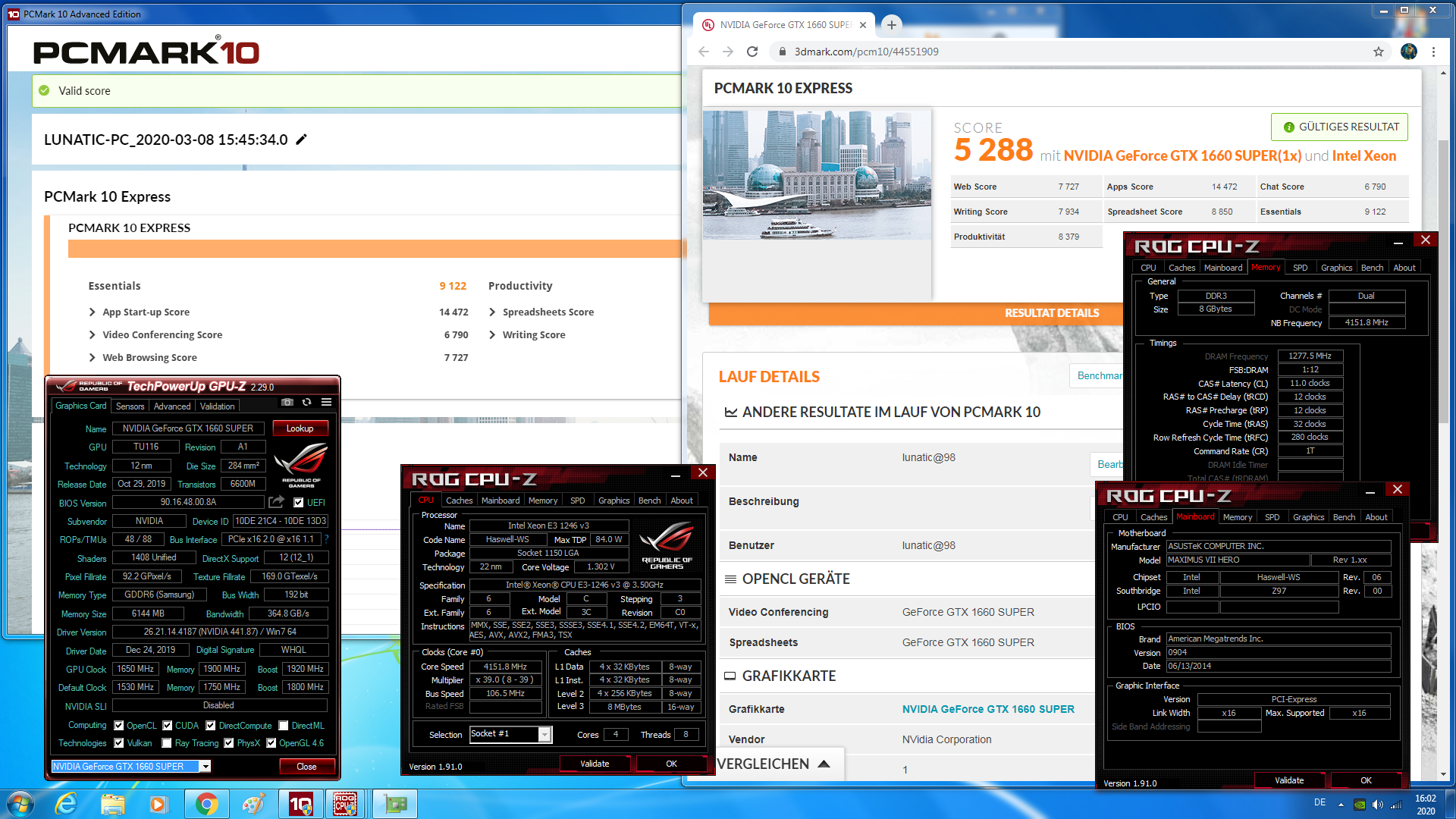1456x819 pixels.
Task: Click the NVIDIA tray icon
Action: pos(1360,805)
